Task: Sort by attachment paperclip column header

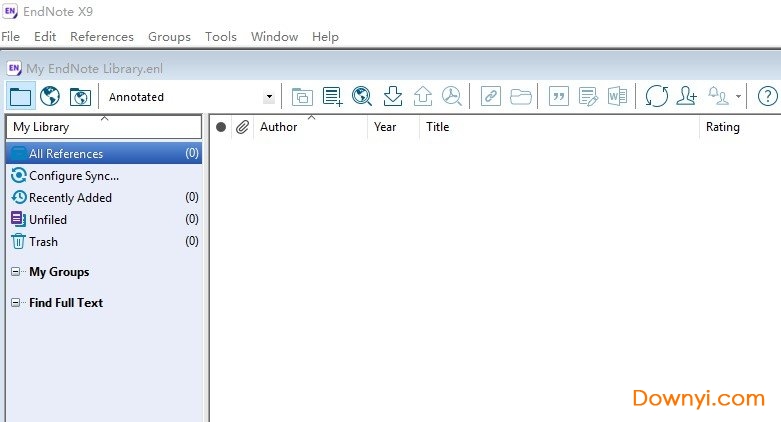Action: [242, 127]
